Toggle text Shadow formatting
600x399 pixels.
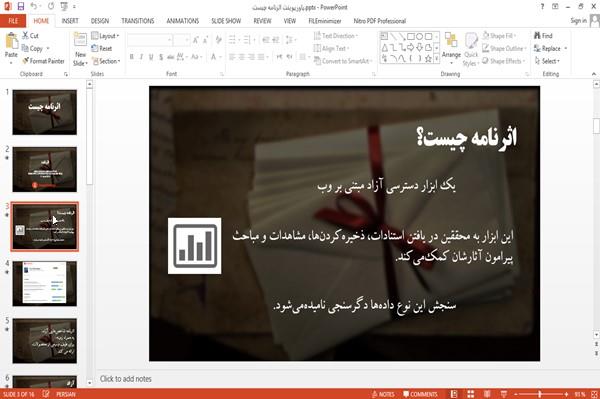(x=161, y=57)
